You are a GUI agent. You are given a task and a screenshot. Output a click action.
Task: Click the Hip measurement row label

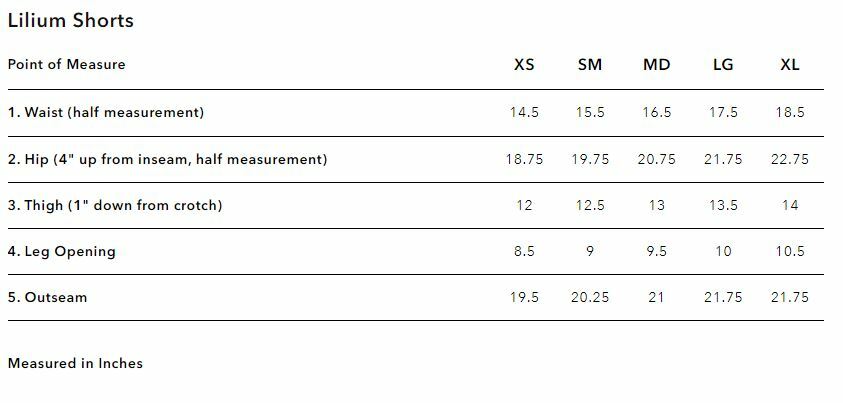point(167,159)
